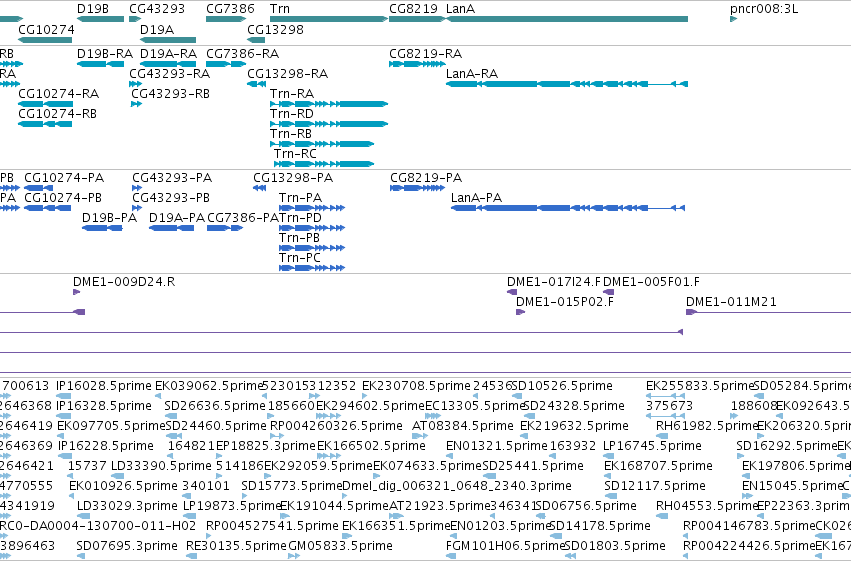The image size is (851, 561).
Task: Click the DME1-015P02.F BAC end
Action: [520, 312]
